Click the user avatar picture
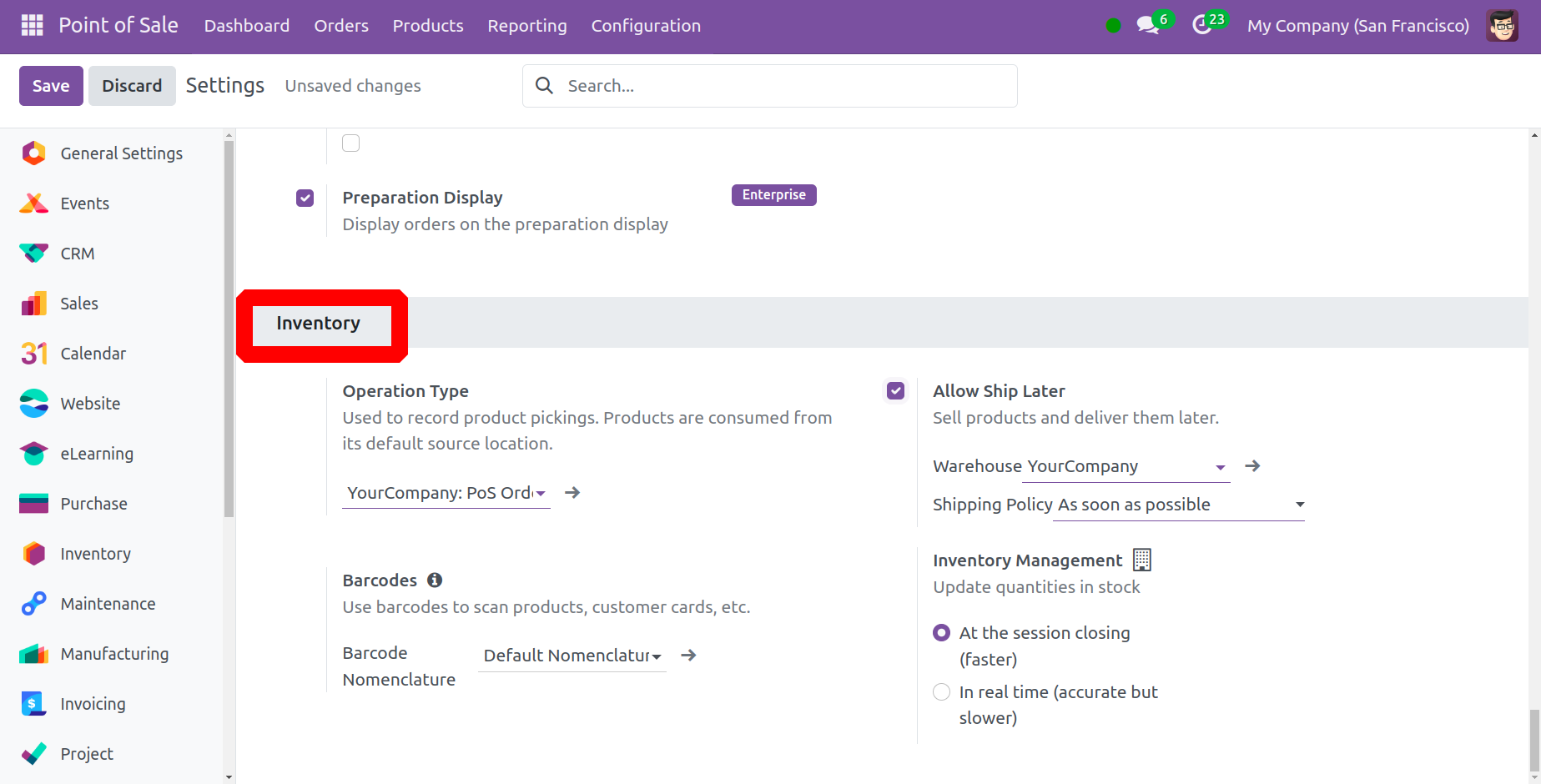The width and height of the screenshot is (1541, 784). 1502,26
